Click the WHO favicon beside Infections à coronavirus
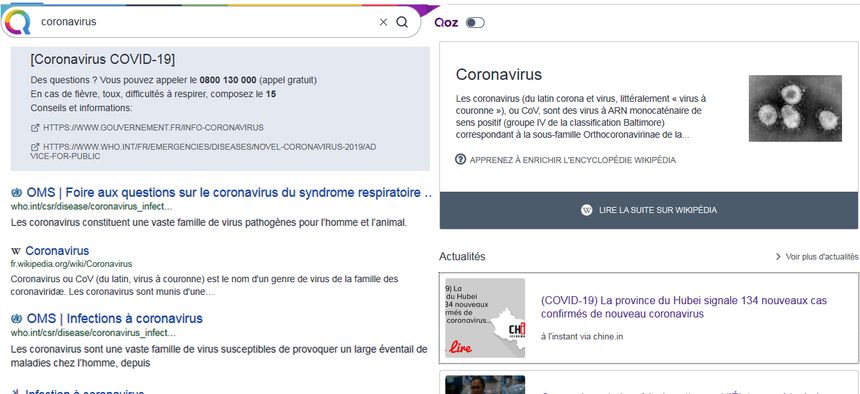Viewport: 860px width, 394px height. pos(16,319)
